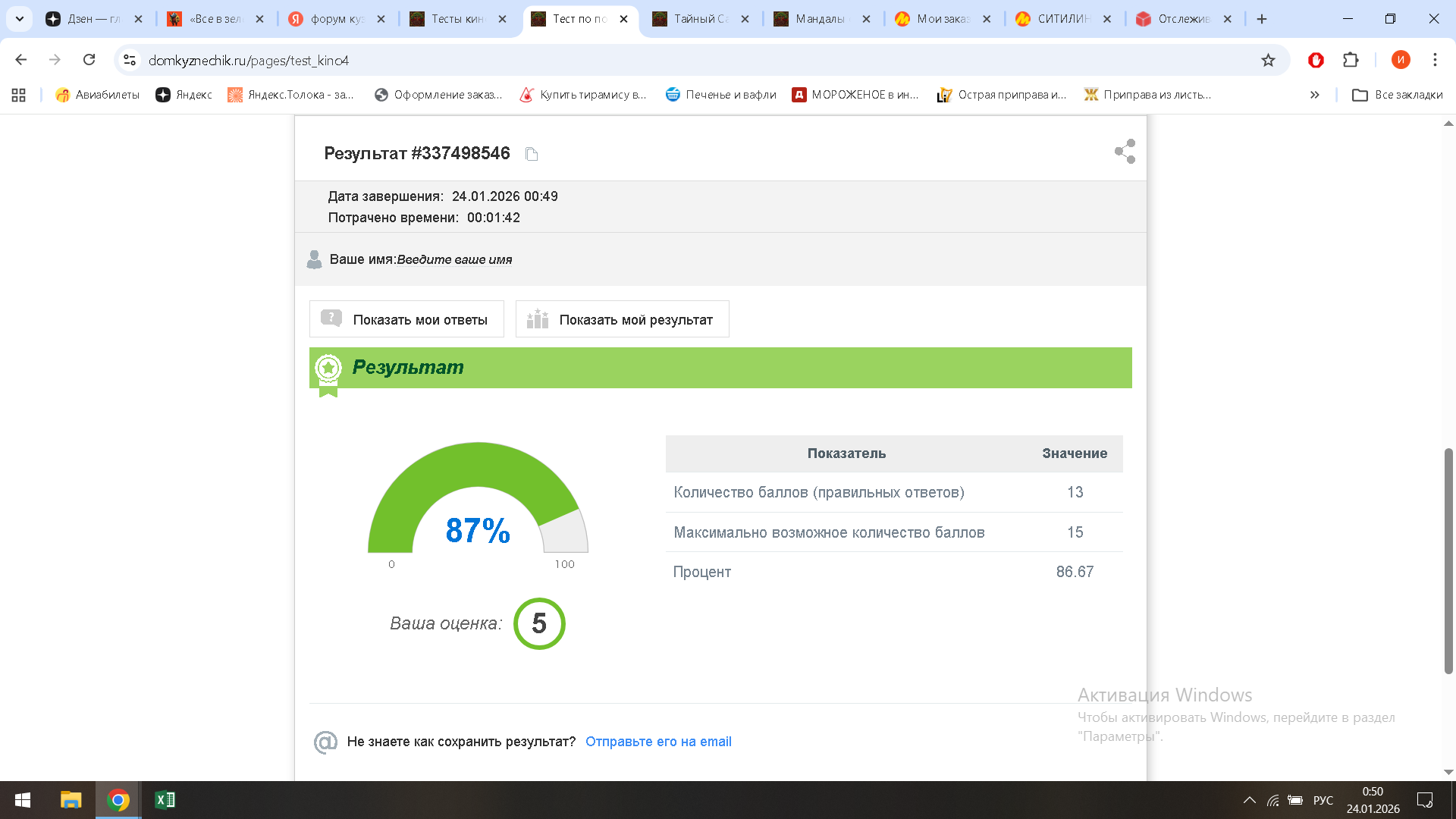Click the "Введите ваше имя" name field
The height and width of the screenshot is (819, 1456).
454,259
